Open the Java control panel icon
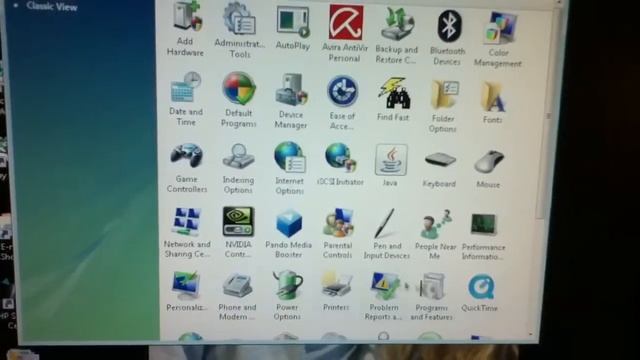This screenshot has height=360, width=640. pos(391,160)
